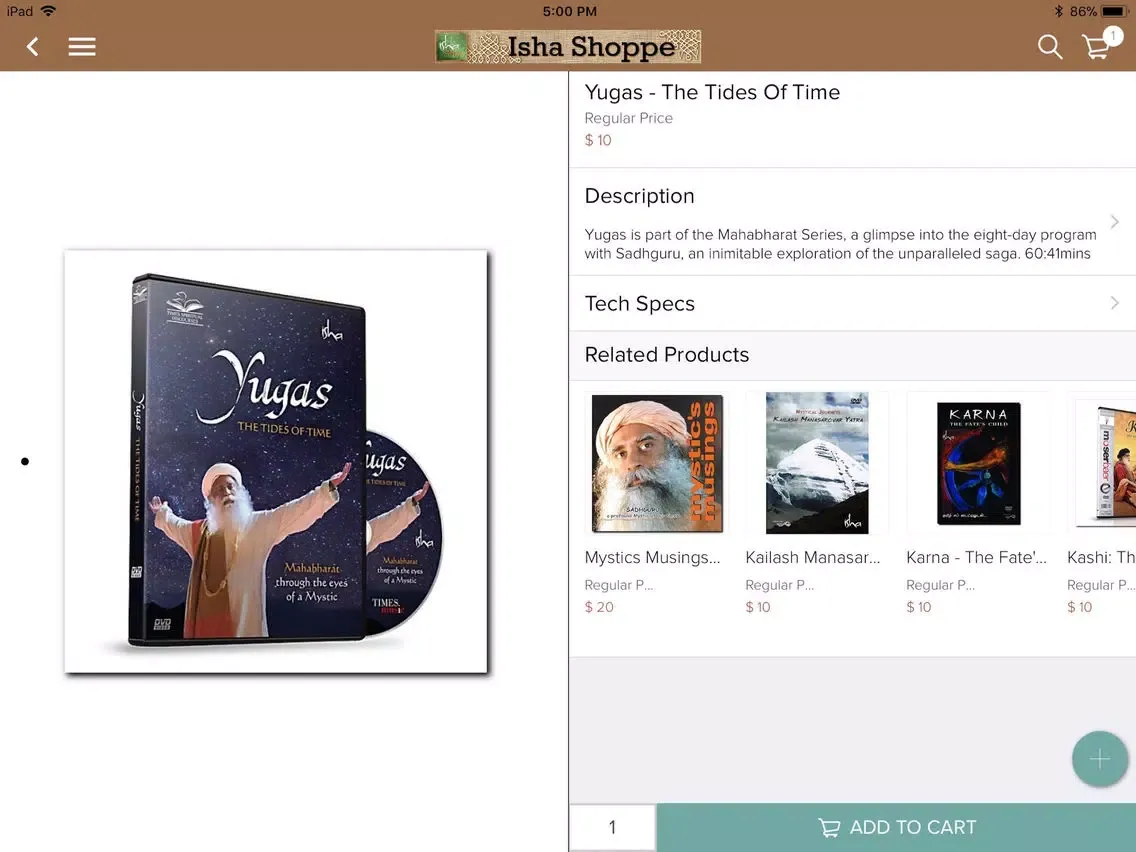Tap the Related Products heading

coord(667,354)
